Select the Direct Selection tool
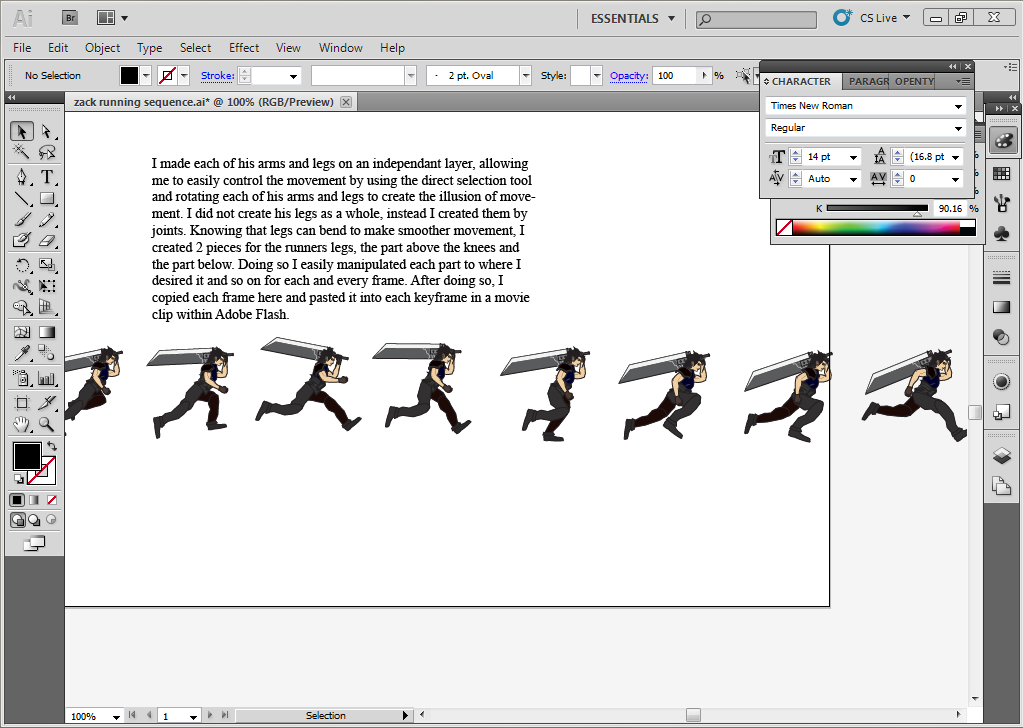Image resolution: width=1023 pixels, height=728 pixels. pos(46,132)
